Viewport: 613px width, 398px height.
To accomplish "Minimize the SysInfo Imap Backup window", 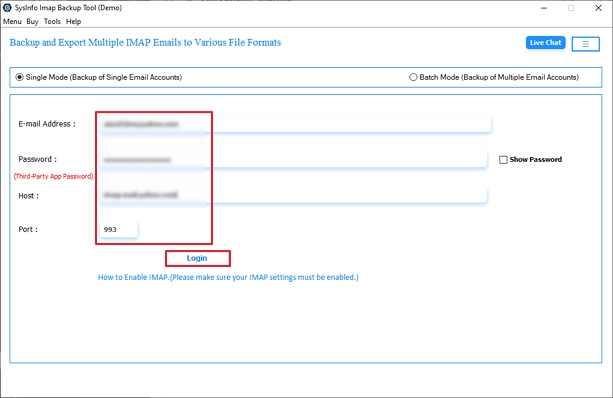I will [544, 8].
